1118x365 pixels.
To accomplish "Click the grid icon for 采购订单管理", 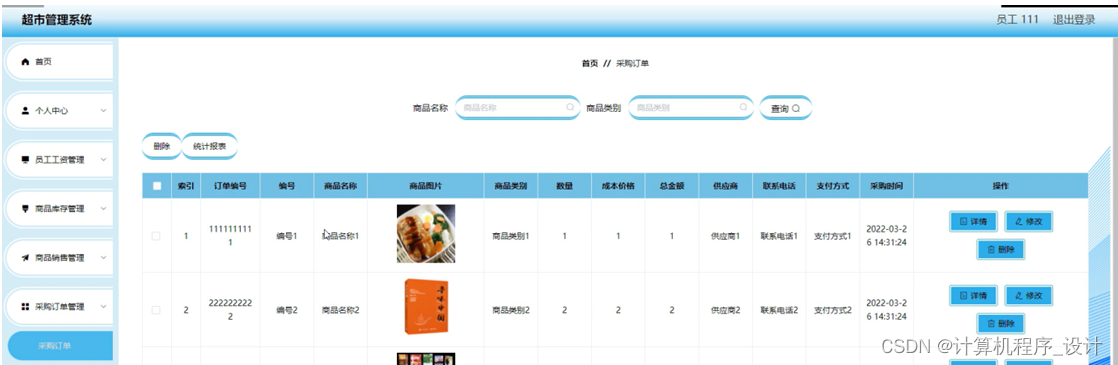I will point(25,307).
